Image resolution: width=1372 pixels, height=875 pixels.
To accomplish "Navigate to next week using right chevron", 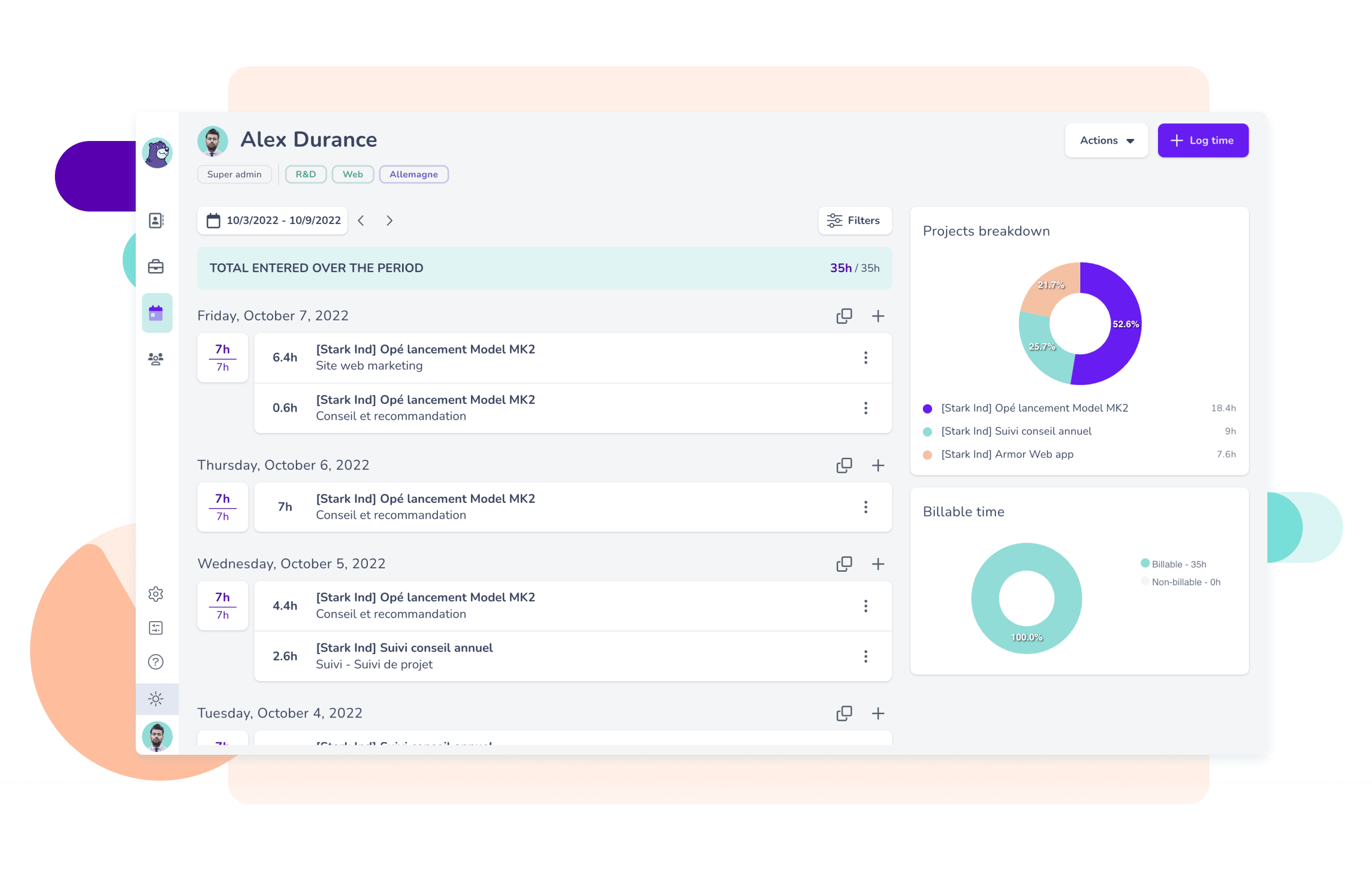I will point(389,220).
